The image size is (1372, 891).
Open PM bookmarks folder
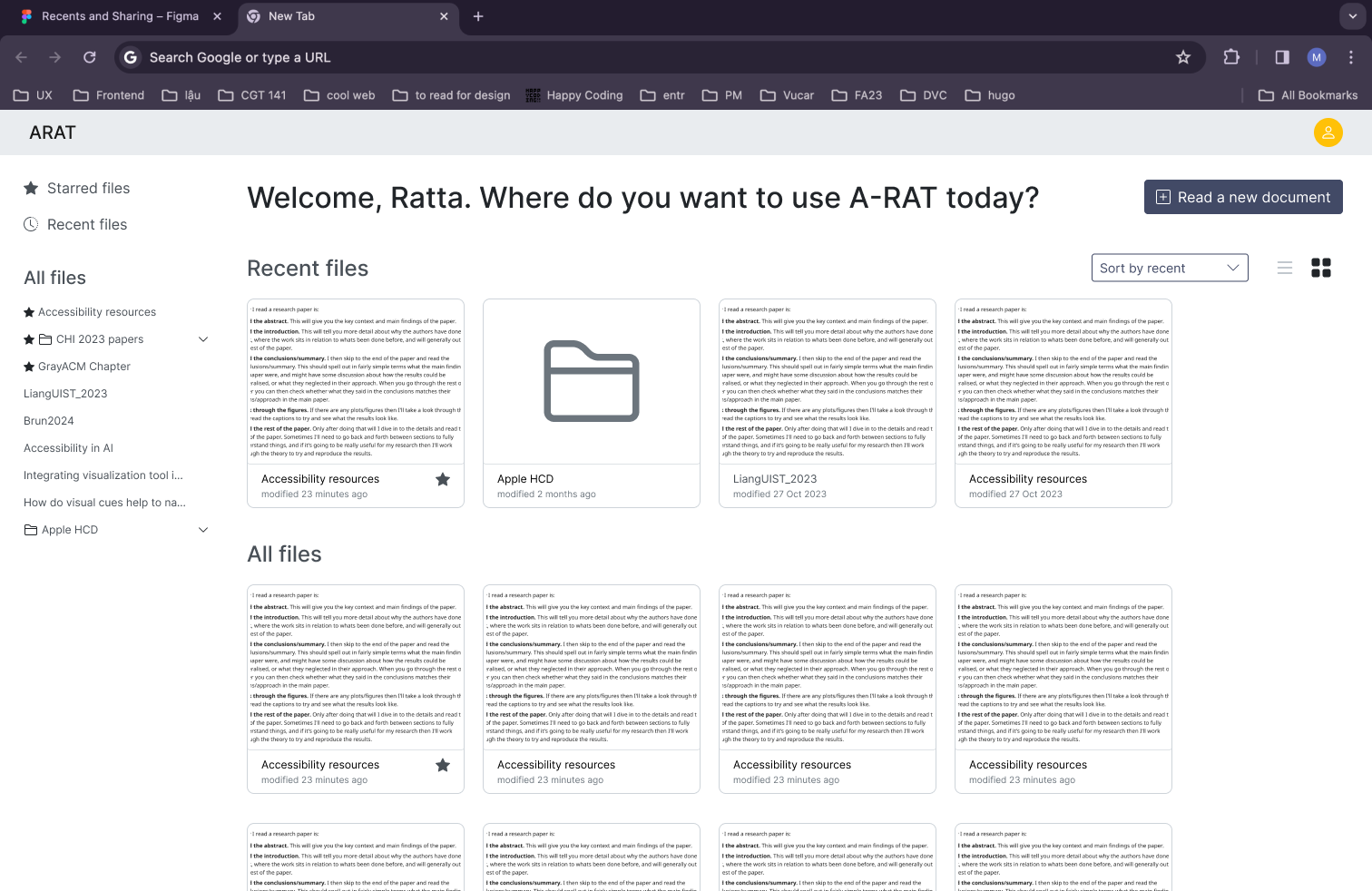722,95
